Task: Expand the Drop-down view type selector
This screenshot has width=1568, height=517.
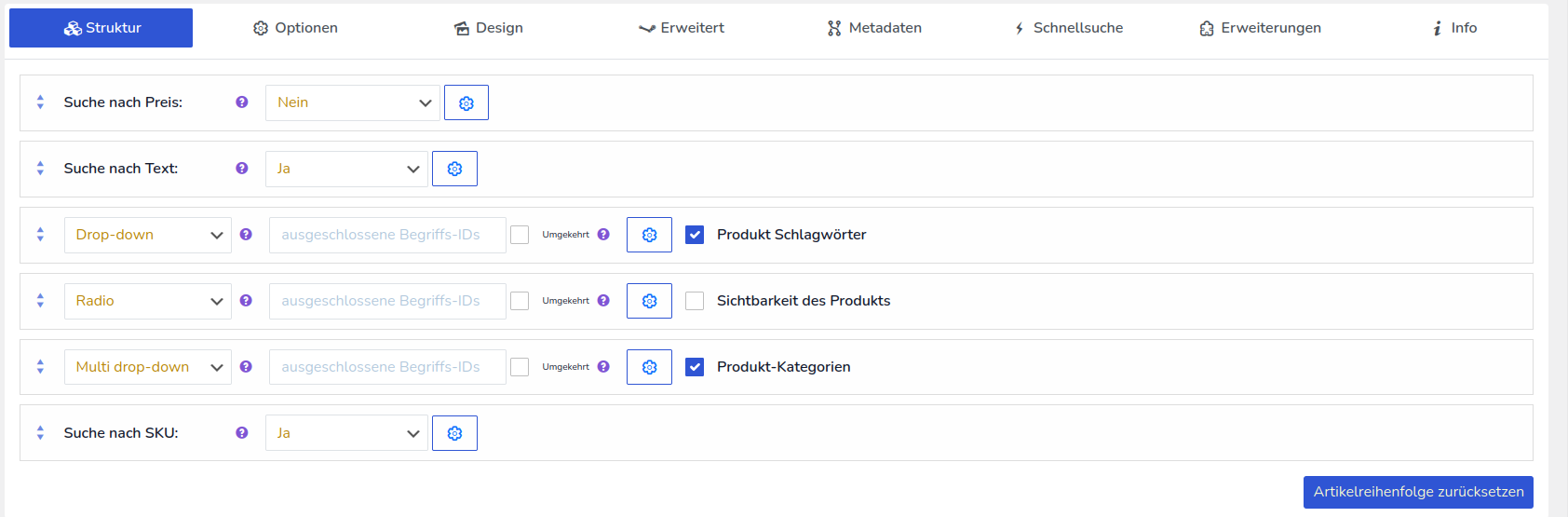Action: tap(147, 235)
